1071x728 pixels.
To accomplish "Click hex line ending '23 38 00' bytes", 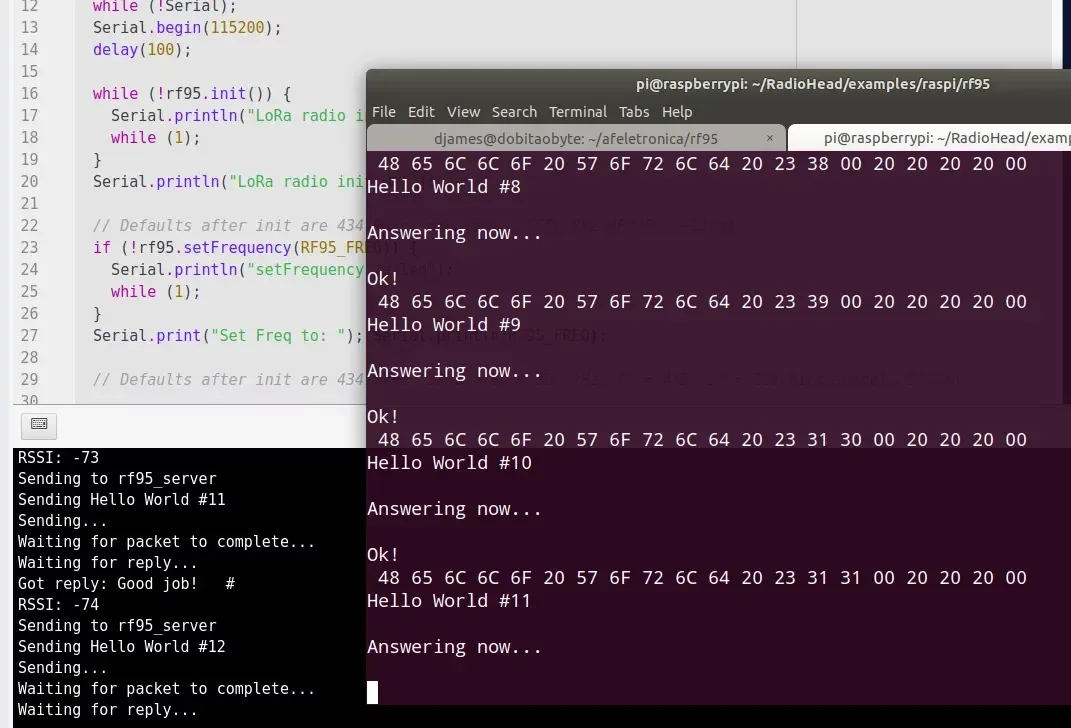I will [702, 164].
